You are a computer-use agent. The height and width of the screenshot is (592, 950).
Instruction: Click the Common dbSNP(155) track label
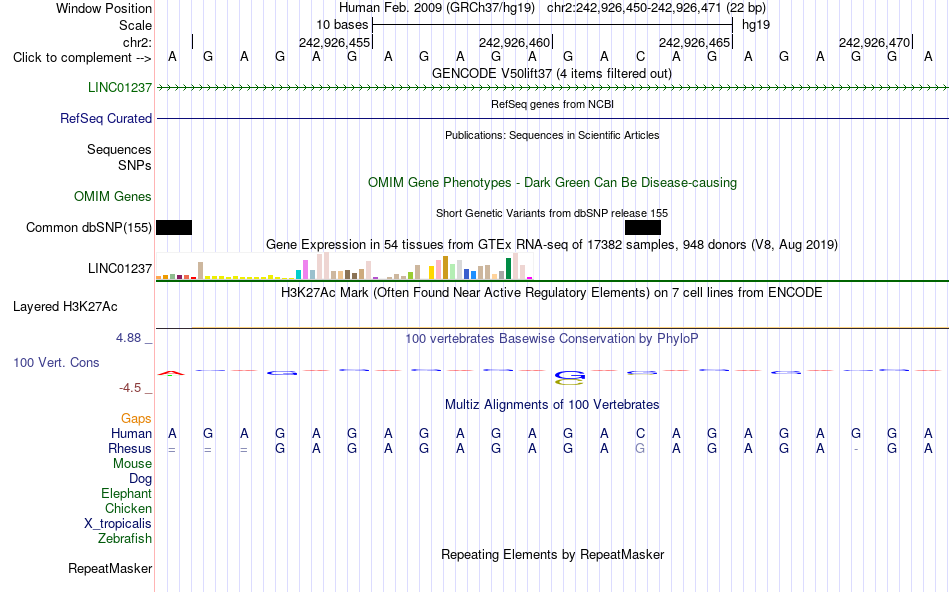pos(88,227)
